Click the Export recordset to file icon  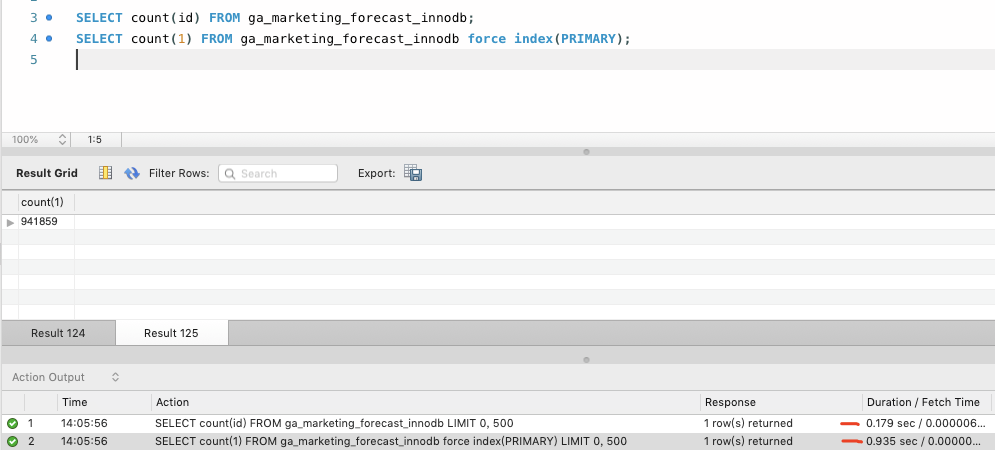coord(413,173)
